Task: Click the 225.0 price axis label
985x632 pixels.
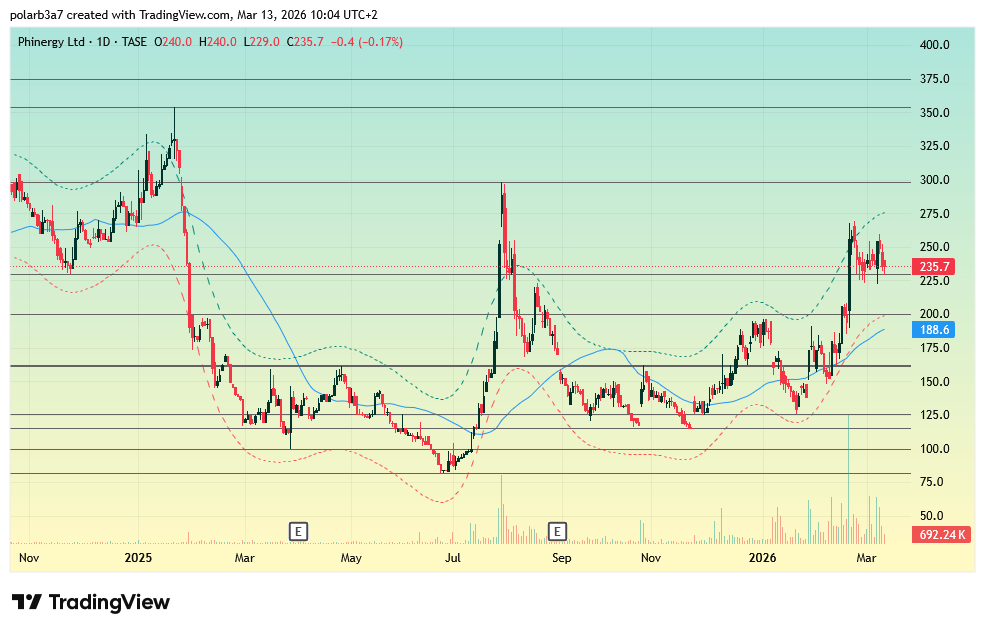Action: click(x=934, y=281)
